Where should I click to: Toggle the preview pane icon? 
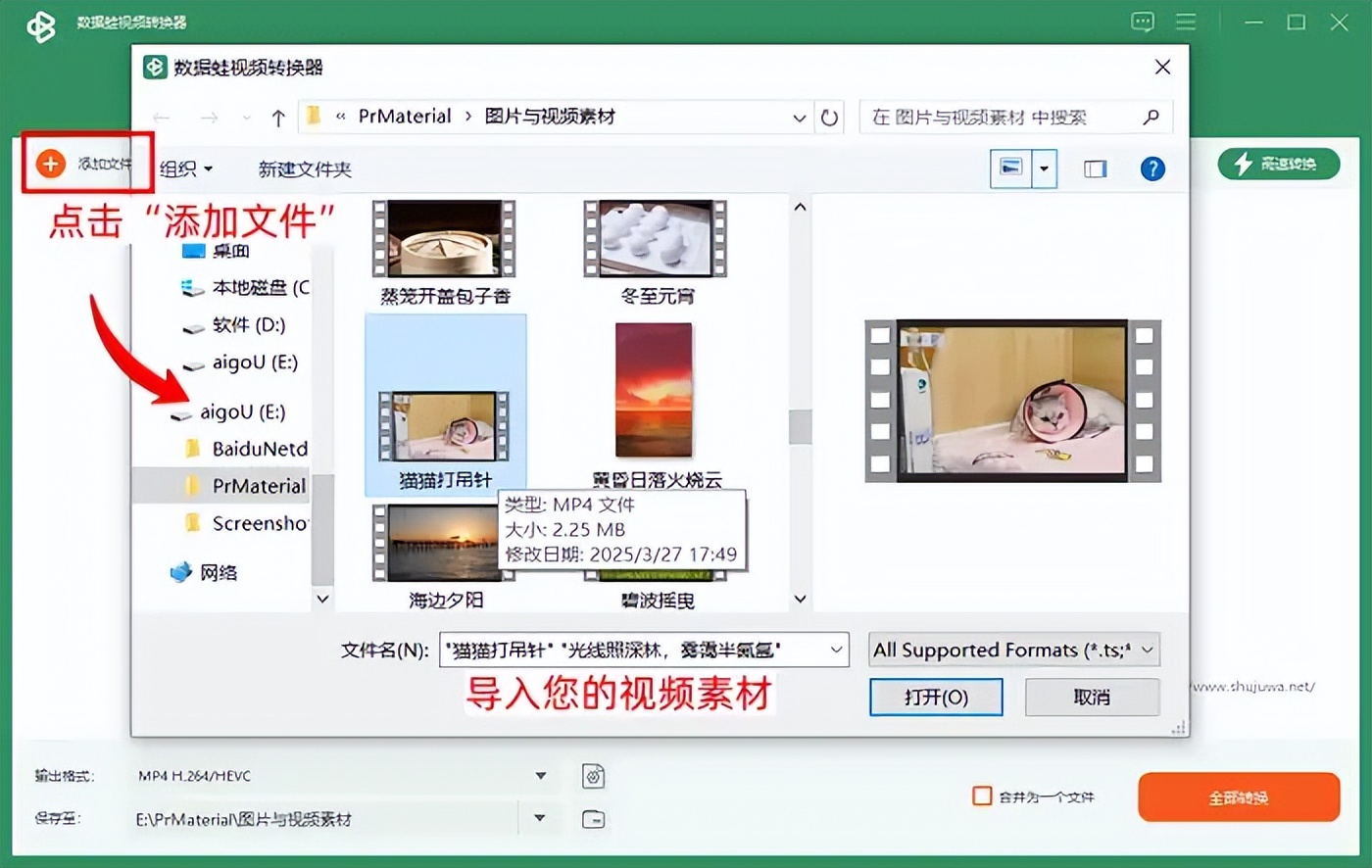click(x=1095, y=169)
